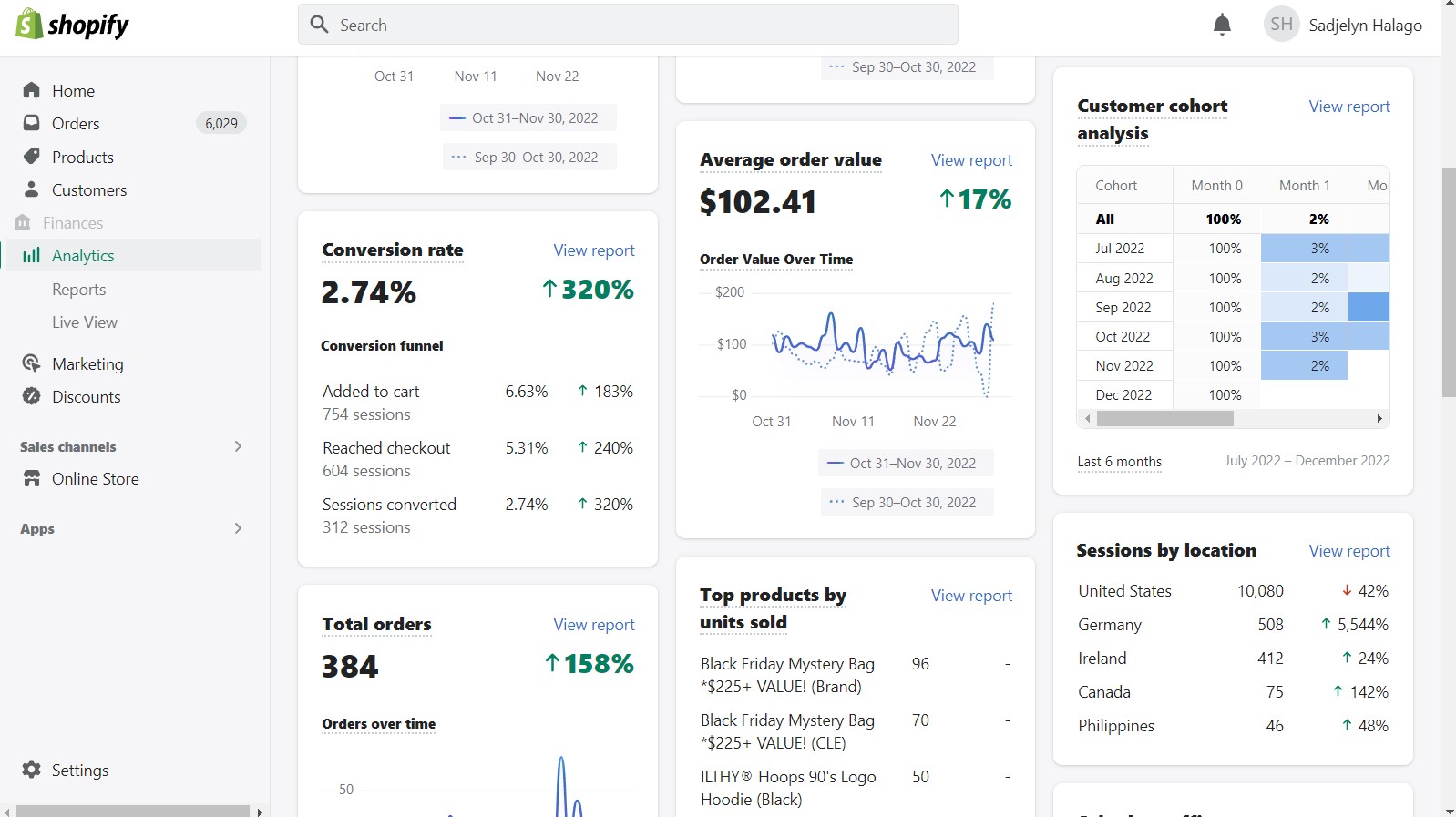This screenshot has width=1456, height=817.
Task: Click the Search input field
Action: (628, 25)
